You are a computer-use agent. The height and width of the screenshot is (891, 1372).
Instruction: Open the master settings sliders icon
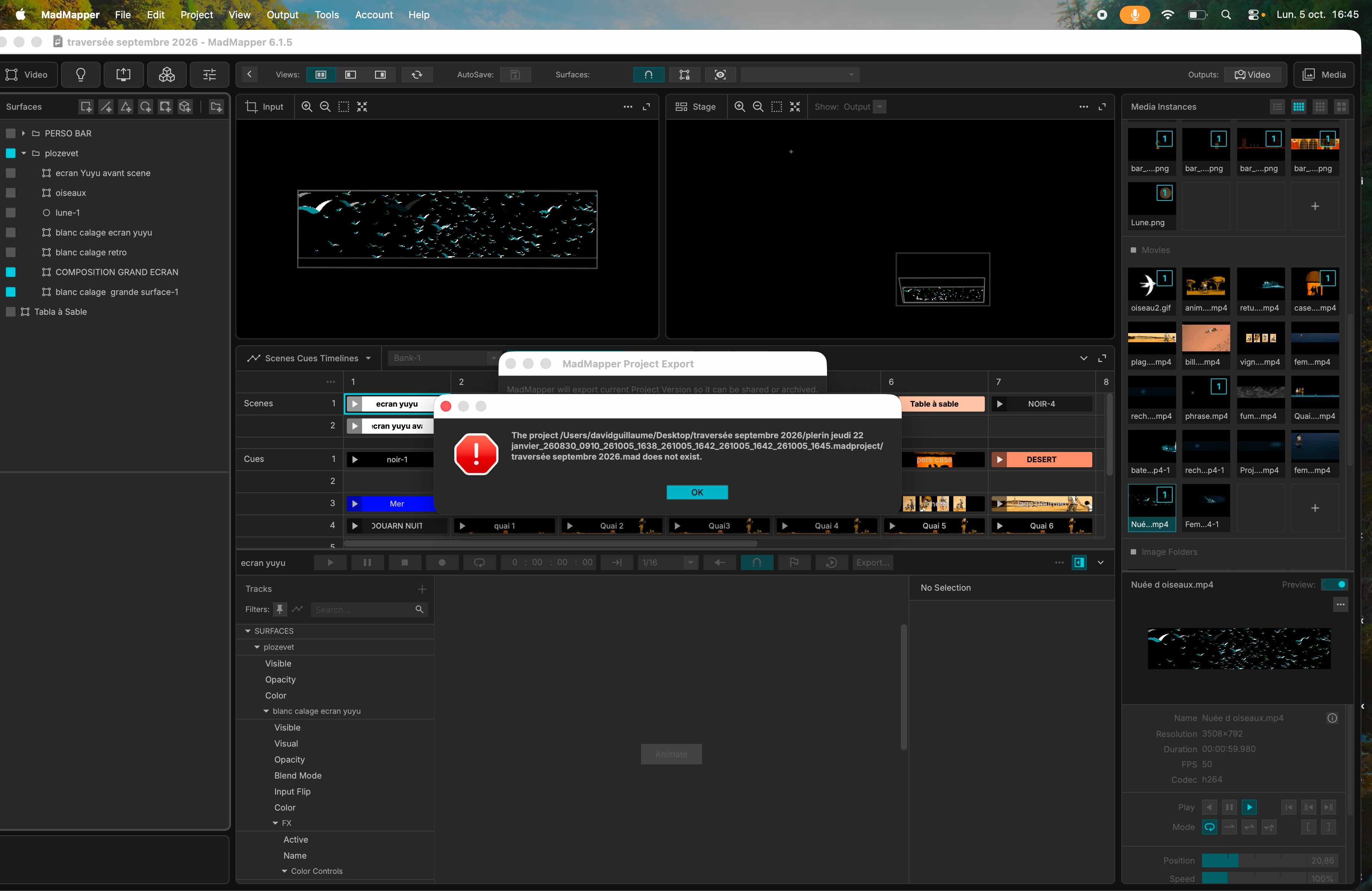pos(209,74)
